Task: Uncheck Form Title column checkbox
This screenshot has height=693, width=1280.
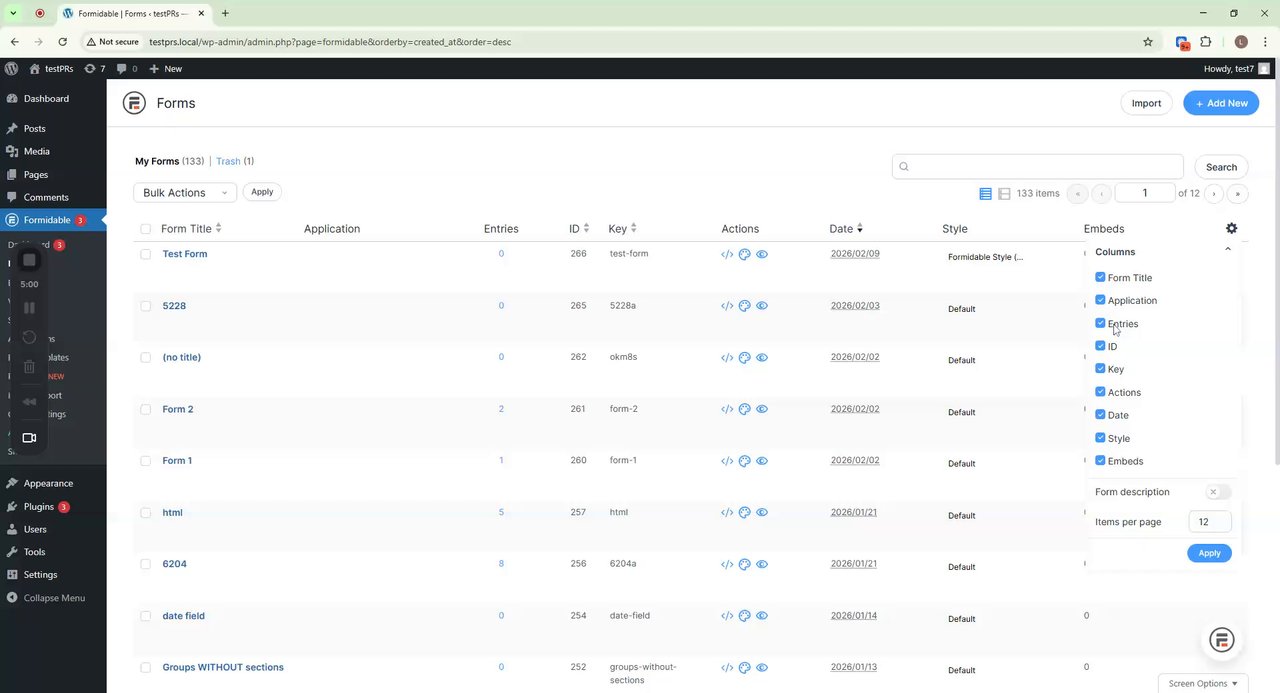Action: [x=1100, y=277]
